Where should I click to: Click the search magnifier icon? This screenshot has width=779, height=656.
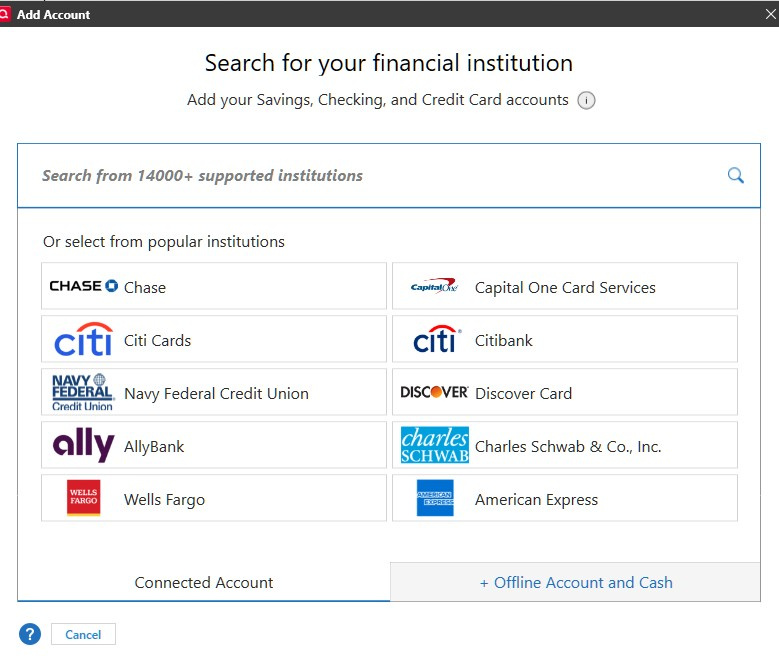click(x=735, y=176)
